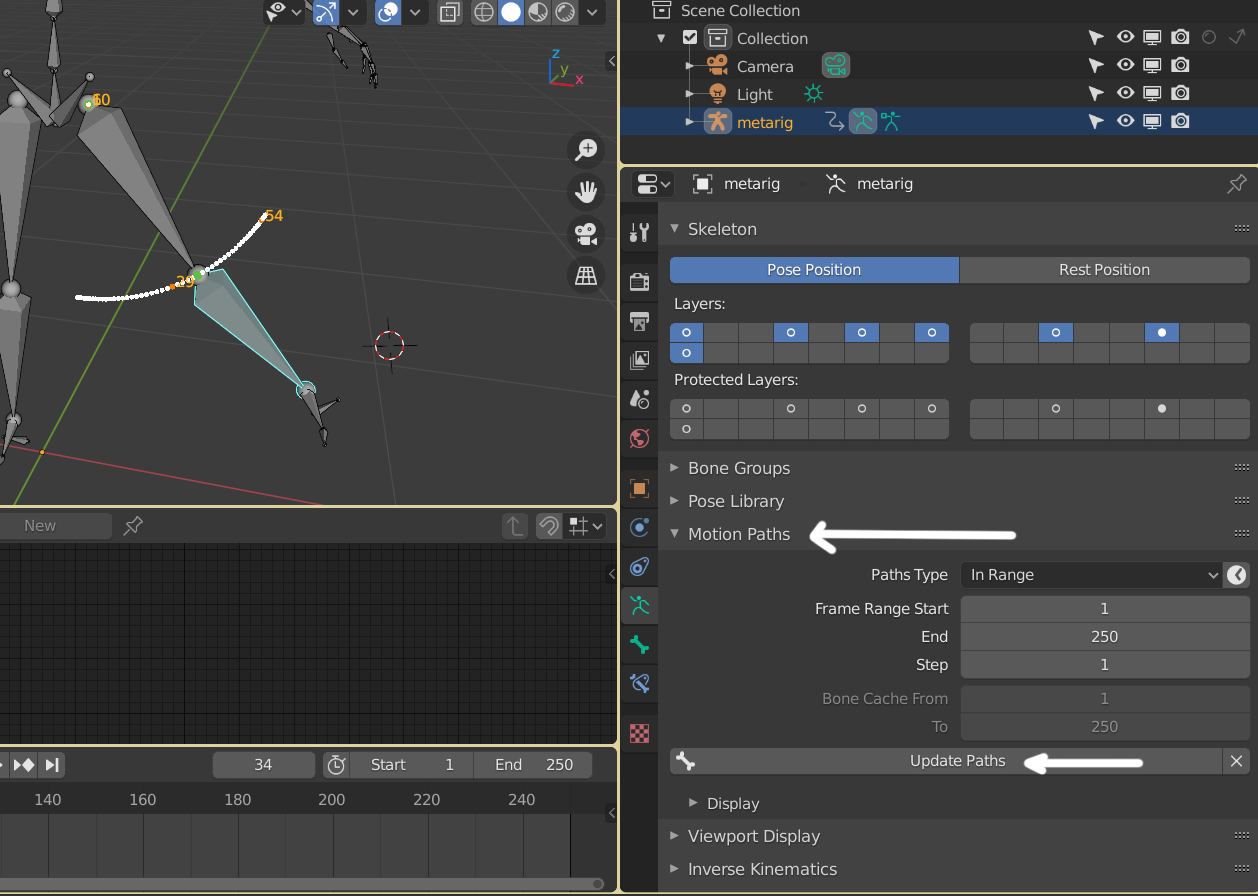
Task: Open the properties editor type dropdown
Action: [x=654, y=184]
